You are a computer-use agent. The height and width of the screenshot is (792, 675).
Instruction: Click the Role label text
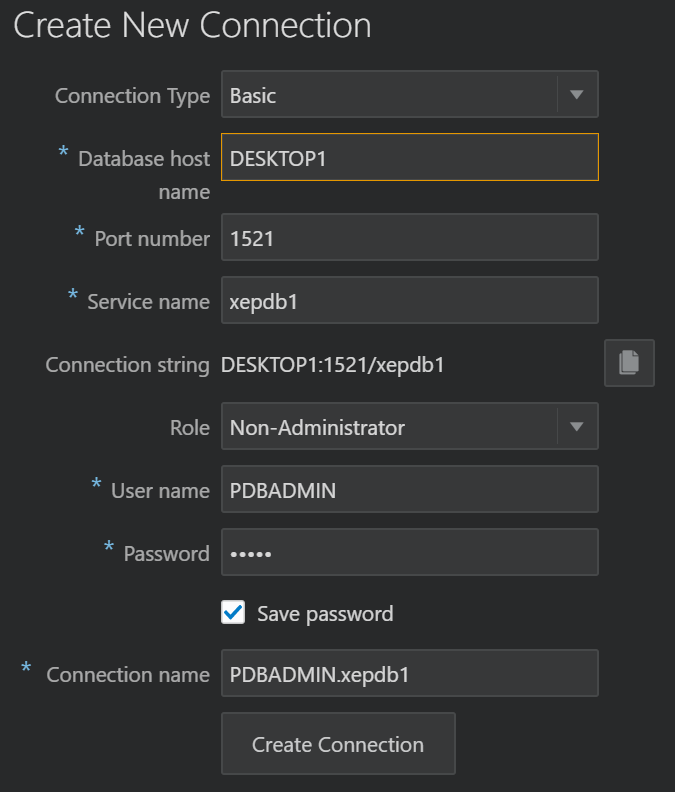pyautogui.click(x=190, y=428)
